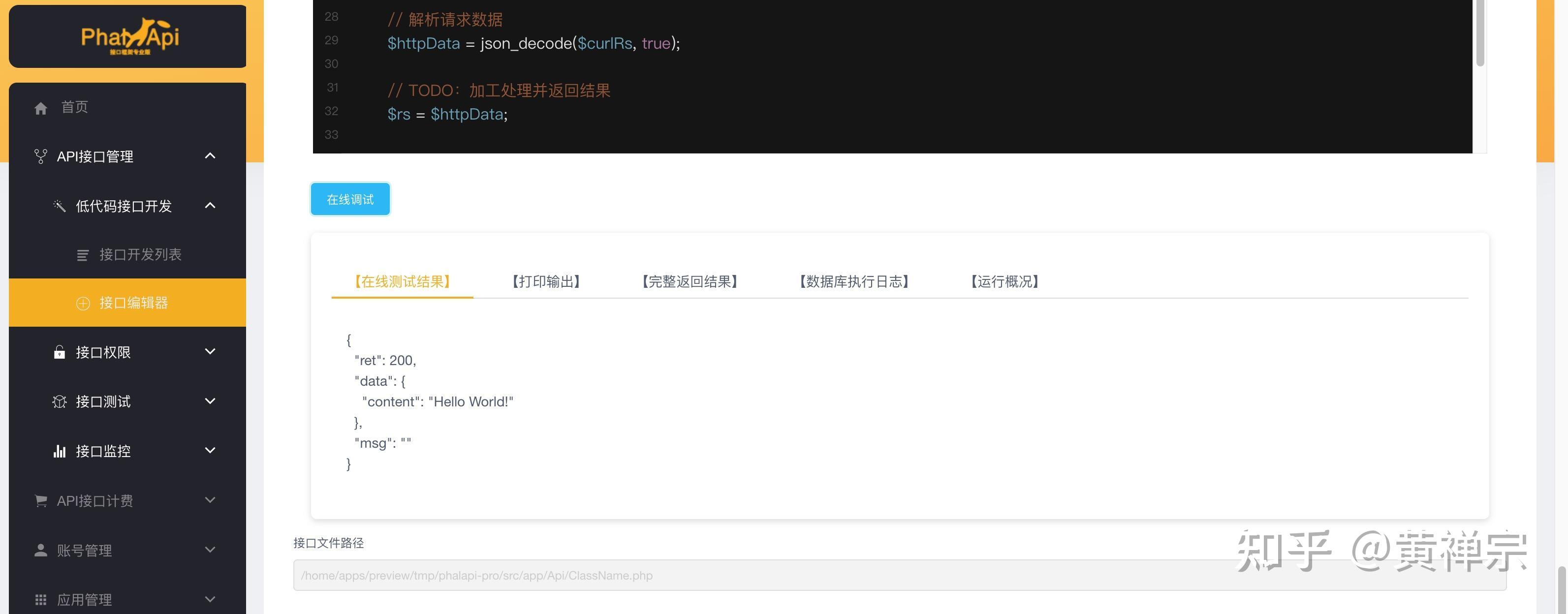
Task: Click the 在线调试 button
Action: click(x=349, y=198)
